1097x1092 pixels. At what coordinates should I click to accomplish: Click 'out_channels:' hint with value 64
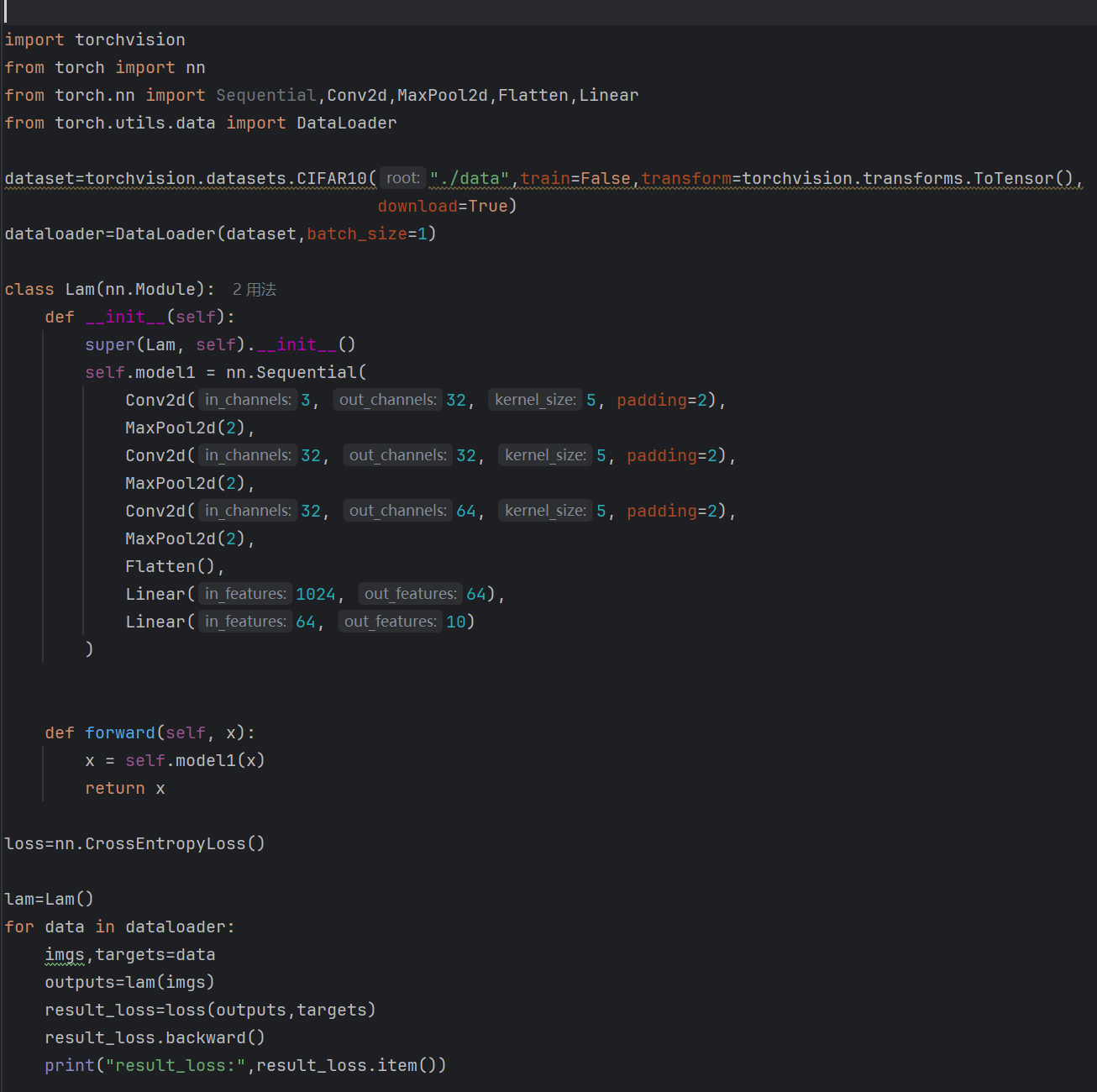(398, 511)
